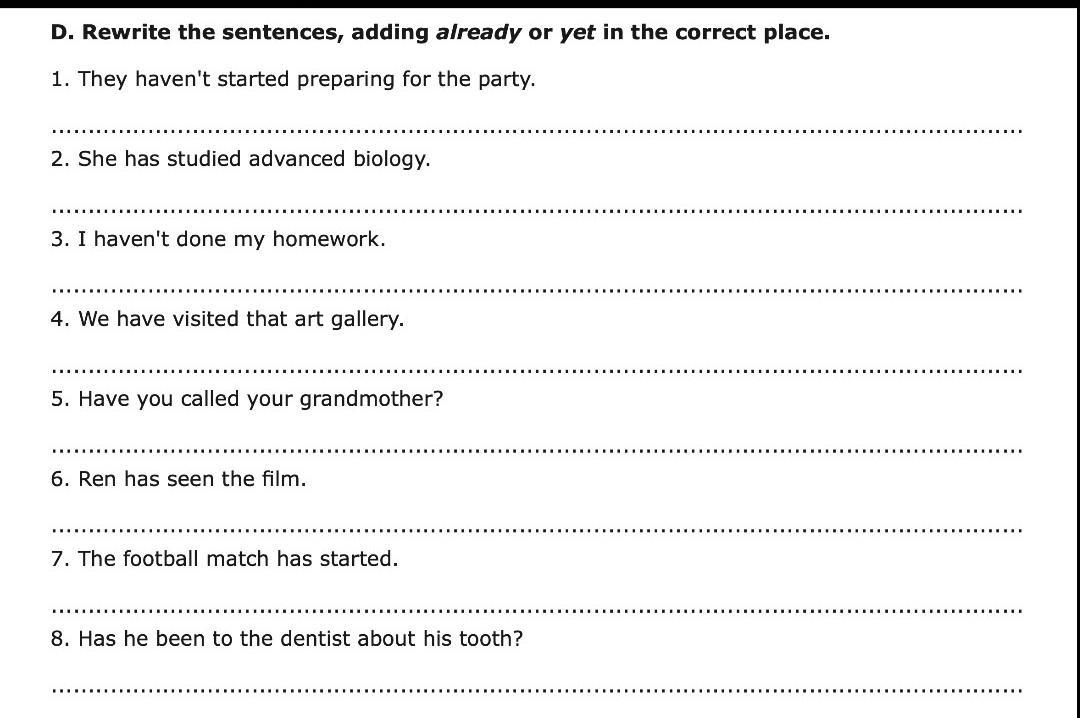1080x718 pixels.
Task: Click sentence 2 about advanced biology
Action: (x=240, y=159)
